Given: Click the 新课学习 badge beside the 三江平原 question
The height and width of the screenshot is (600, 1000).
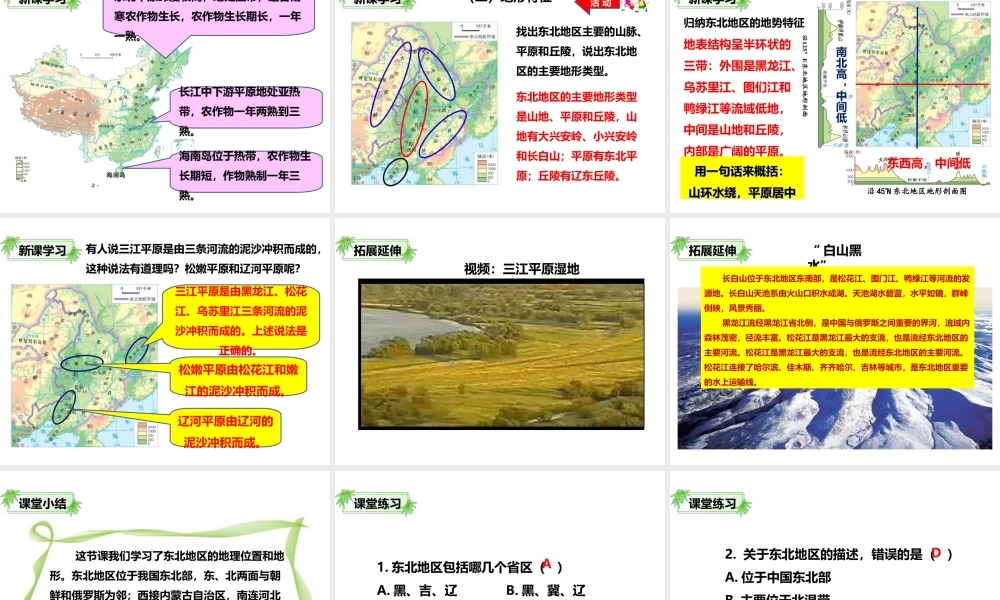Looking at the screenshot, I should [x=41, y=250].
